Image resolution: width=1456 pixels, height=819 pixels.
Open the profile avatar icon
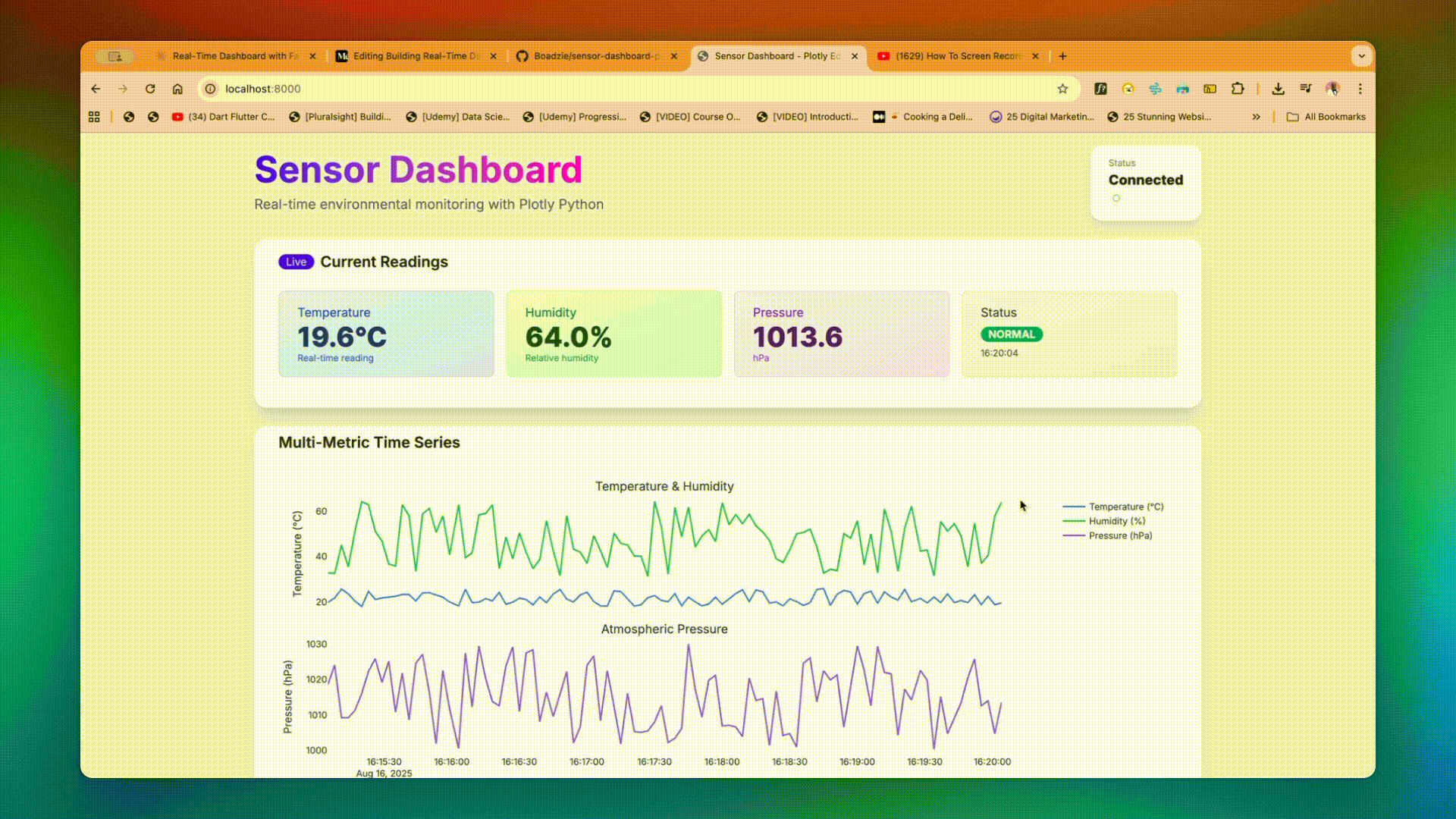coord(1333,89)
